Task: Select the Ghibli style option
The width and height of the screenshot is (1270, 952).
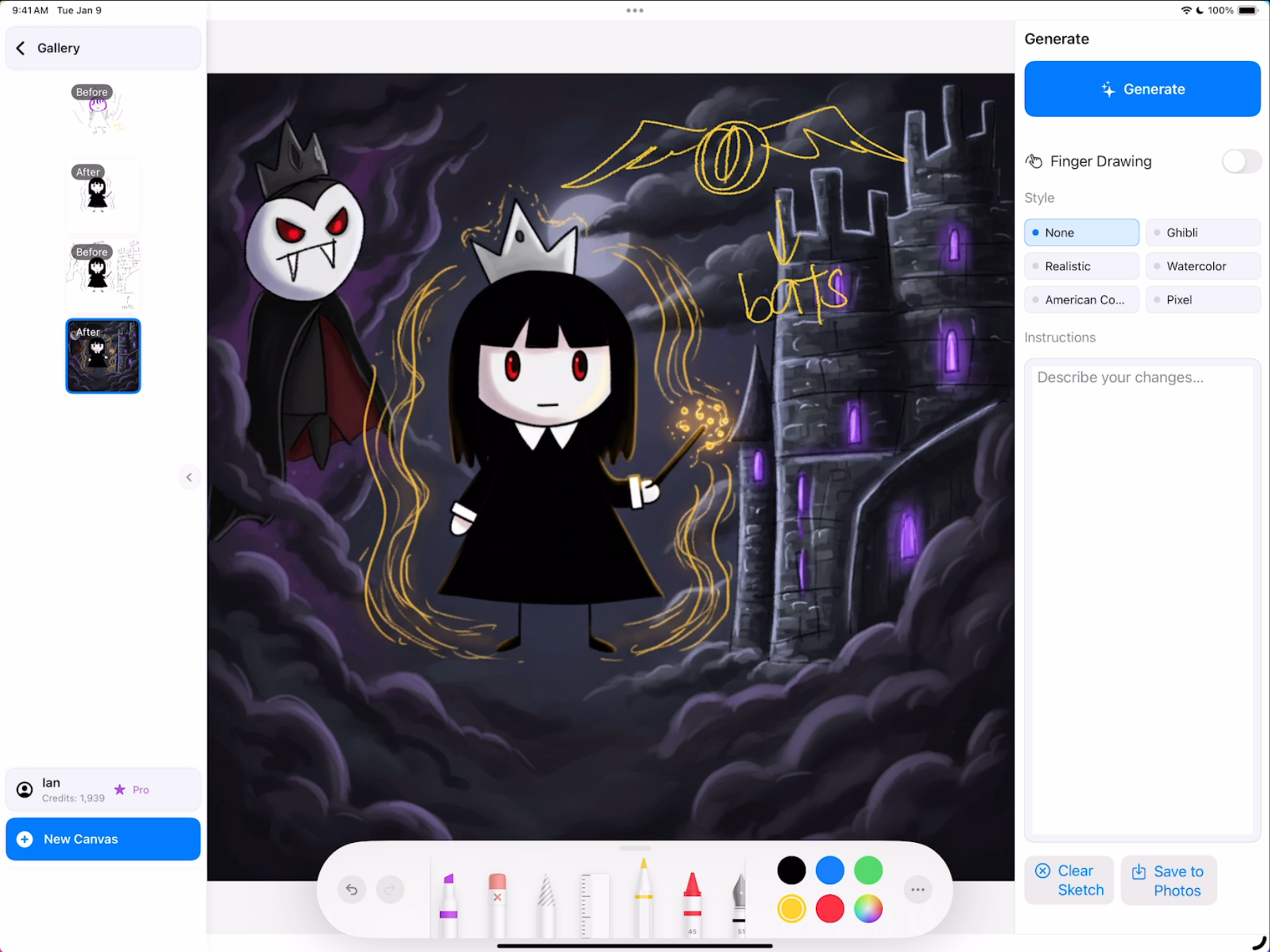Action: coord(1203,232)
